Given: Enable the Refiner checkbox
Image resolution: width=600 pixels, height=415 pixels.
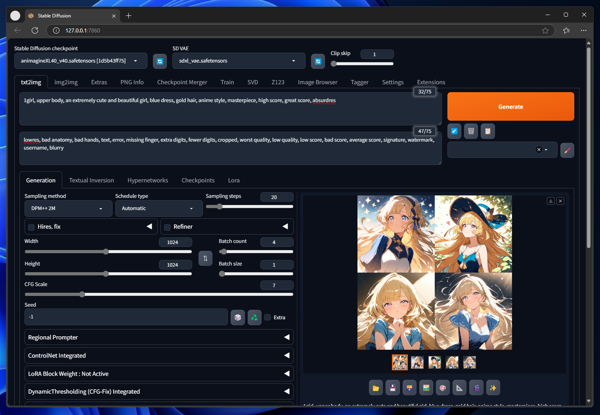Looking at the screenshot, I should [x=167, y=227].
